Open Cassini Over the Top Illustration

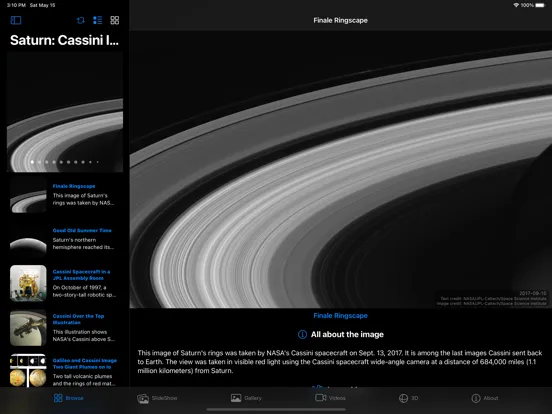(x=78, y=319)
